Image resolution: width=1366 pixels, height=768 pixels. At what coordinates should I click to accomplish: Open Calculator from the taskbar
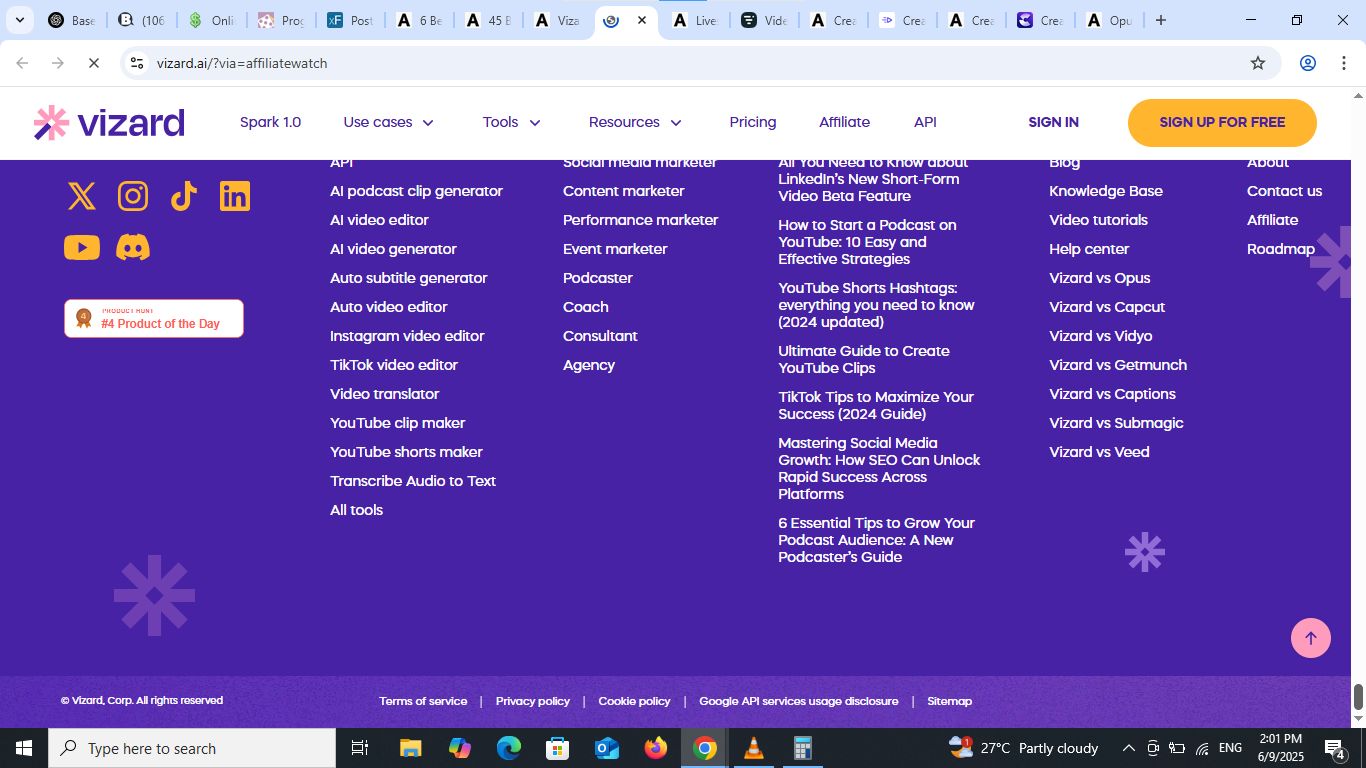coord(803,748)
